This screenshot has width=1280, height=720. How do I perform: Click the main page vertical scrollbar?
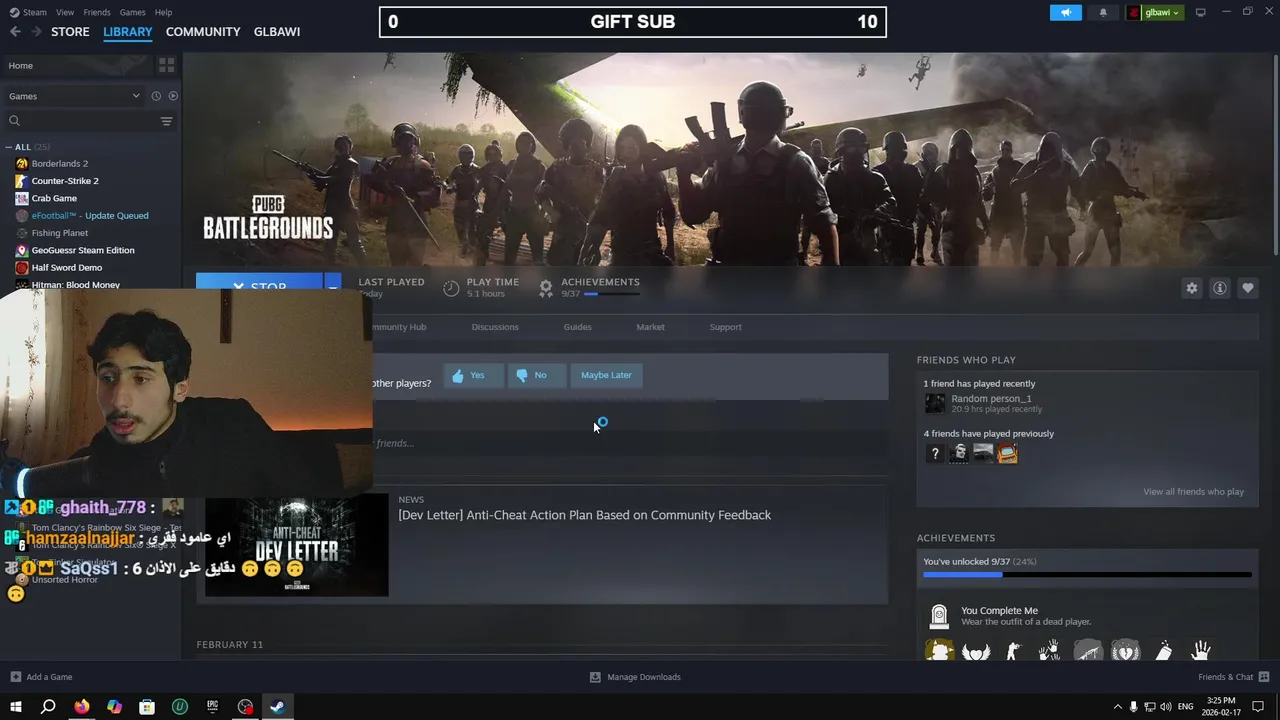tap(1275, 155)
